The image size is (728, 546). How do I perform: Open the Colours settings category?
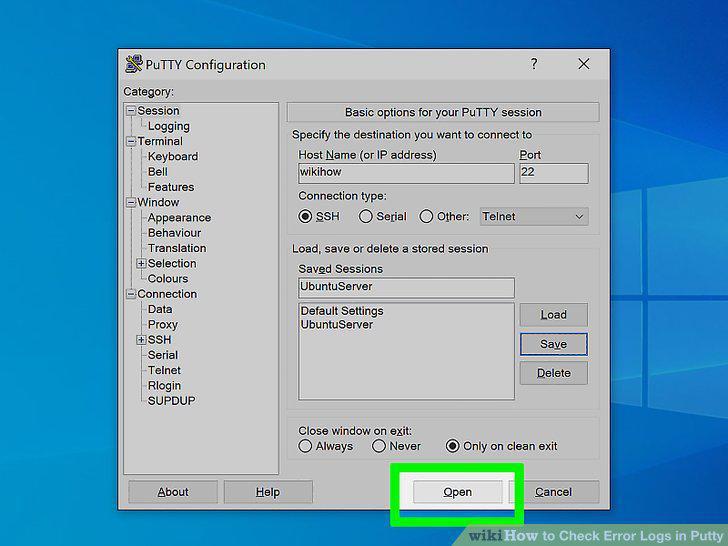168,279
